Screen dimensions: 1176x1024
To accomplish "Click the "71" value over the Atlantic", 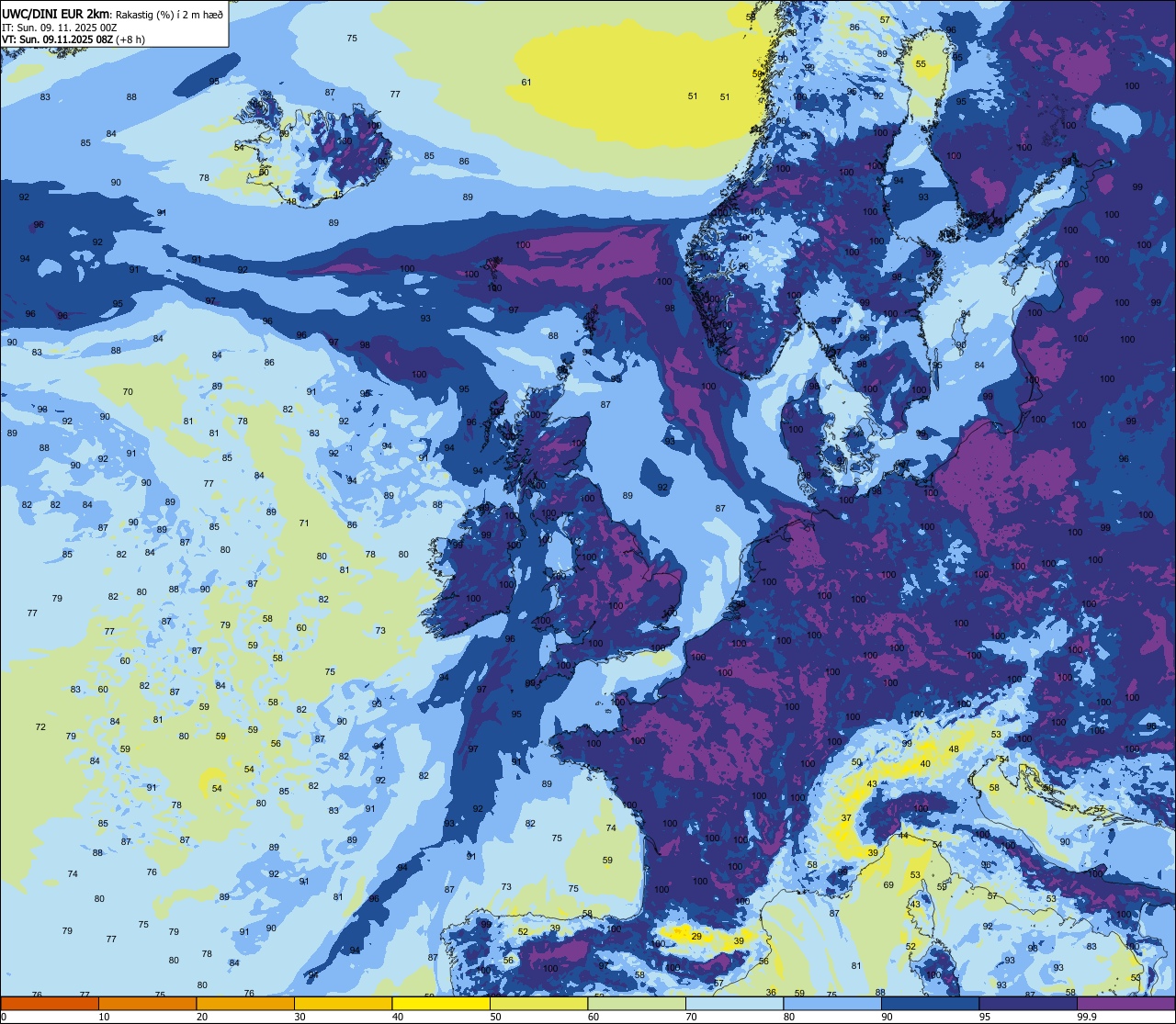I will coord(304,523).
